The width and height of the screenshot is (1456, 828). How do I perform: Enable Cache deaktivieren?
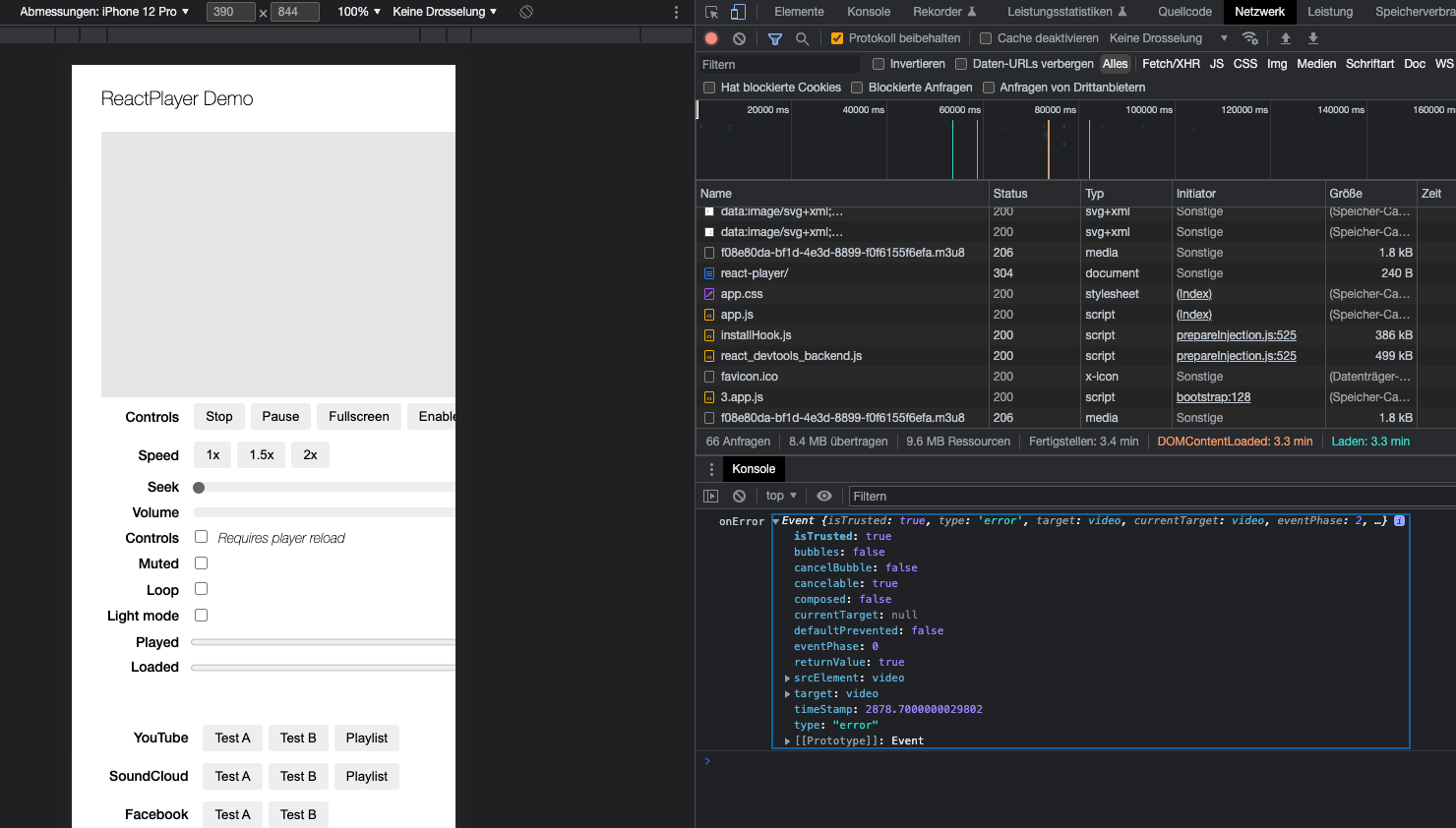[985, 37]
